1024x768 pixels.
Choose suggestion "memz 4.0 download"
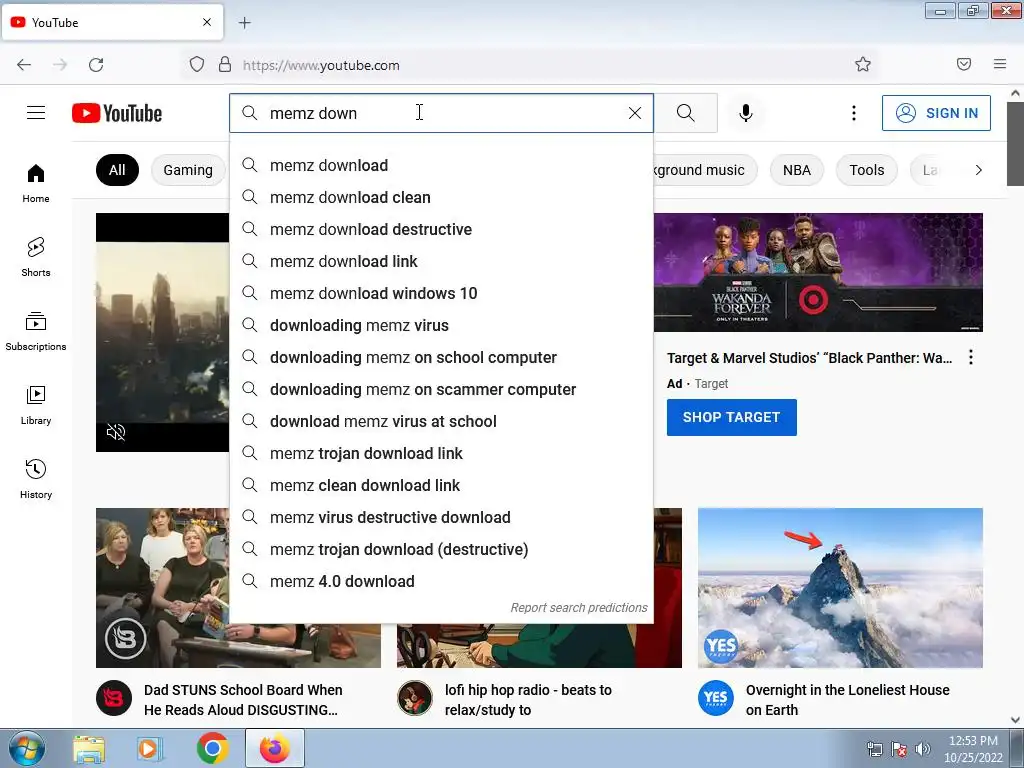point(441,581)
